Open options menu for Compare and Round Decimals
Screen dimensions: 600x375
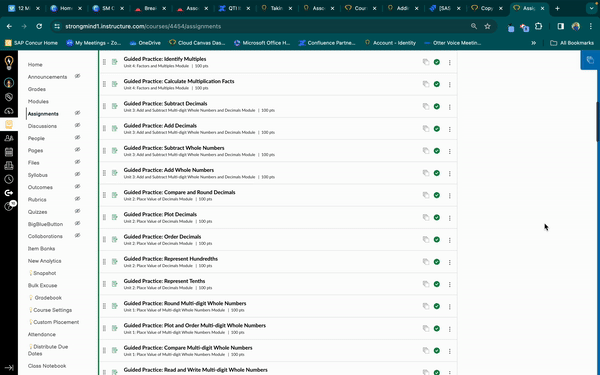tap(450, 196)
